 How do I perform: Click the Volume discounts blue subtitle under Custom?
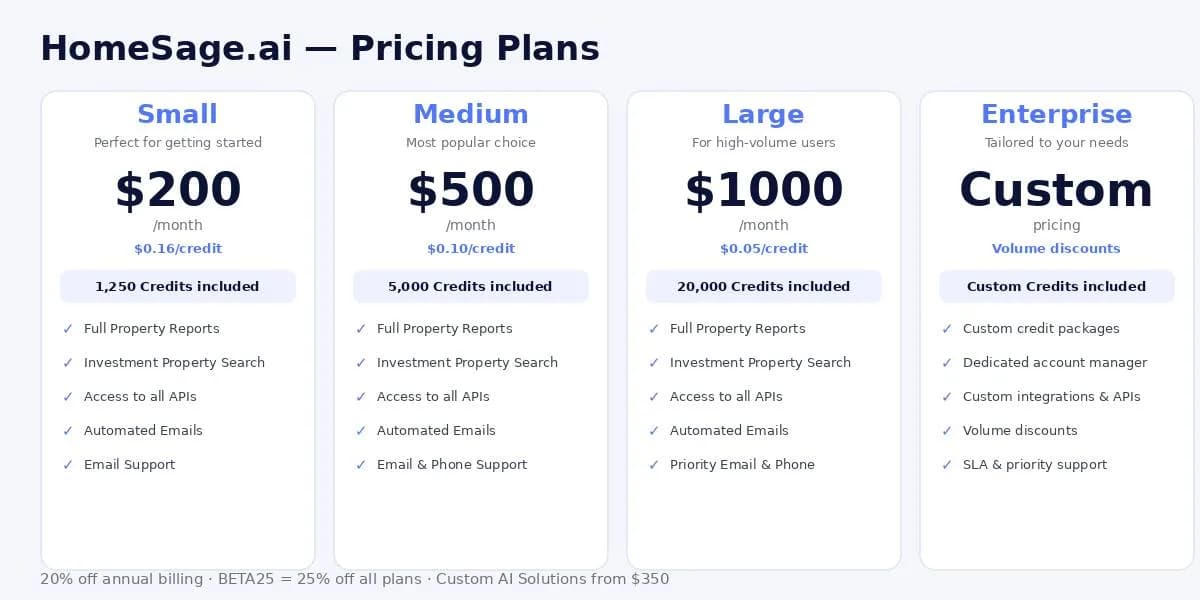tap(1057, 249)
